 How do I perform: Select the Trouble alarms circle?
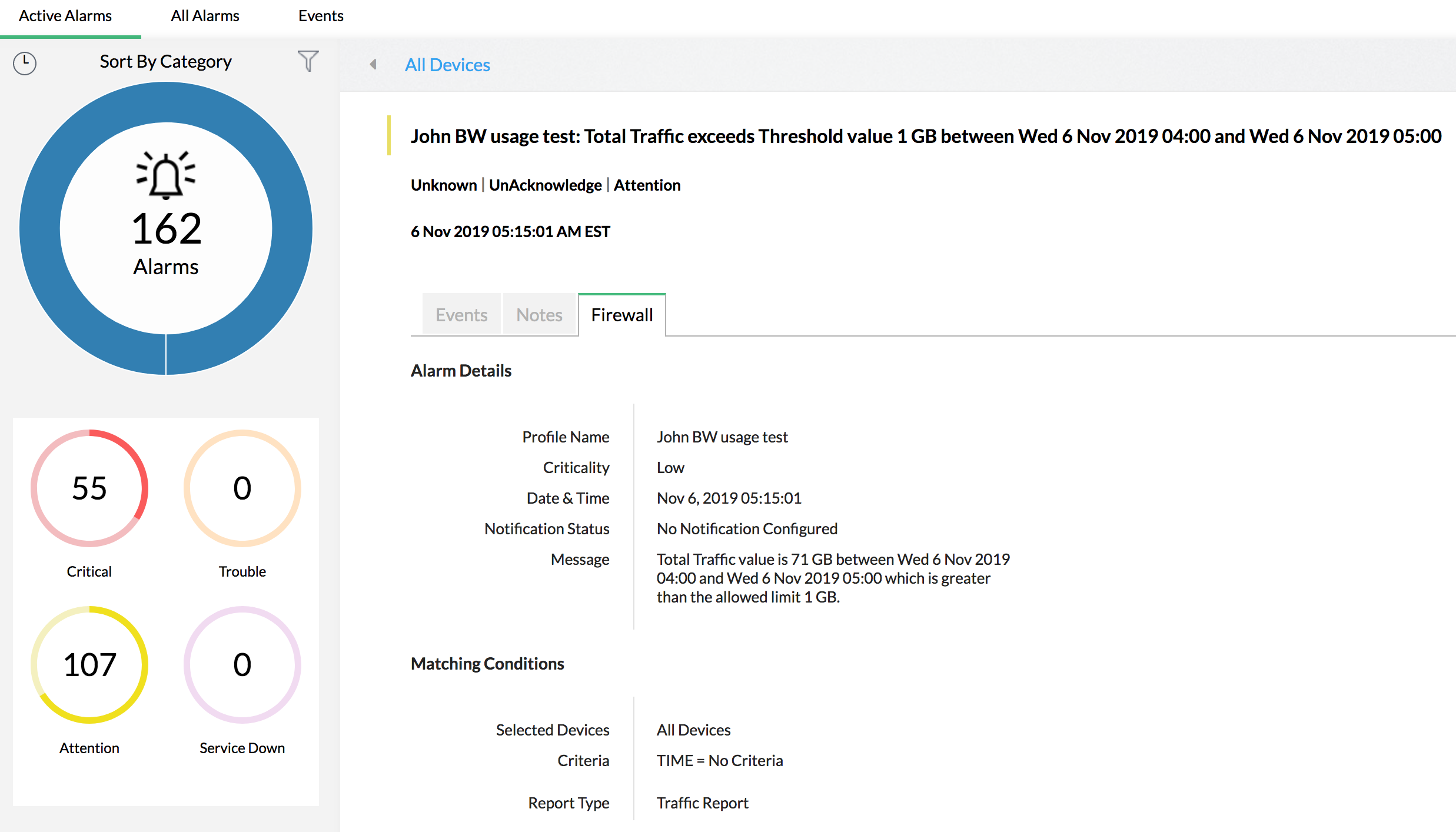coord(242,488)
